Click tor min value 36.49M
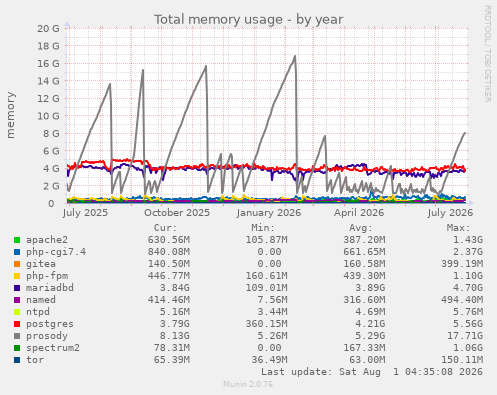 click(x=269, y=360)
